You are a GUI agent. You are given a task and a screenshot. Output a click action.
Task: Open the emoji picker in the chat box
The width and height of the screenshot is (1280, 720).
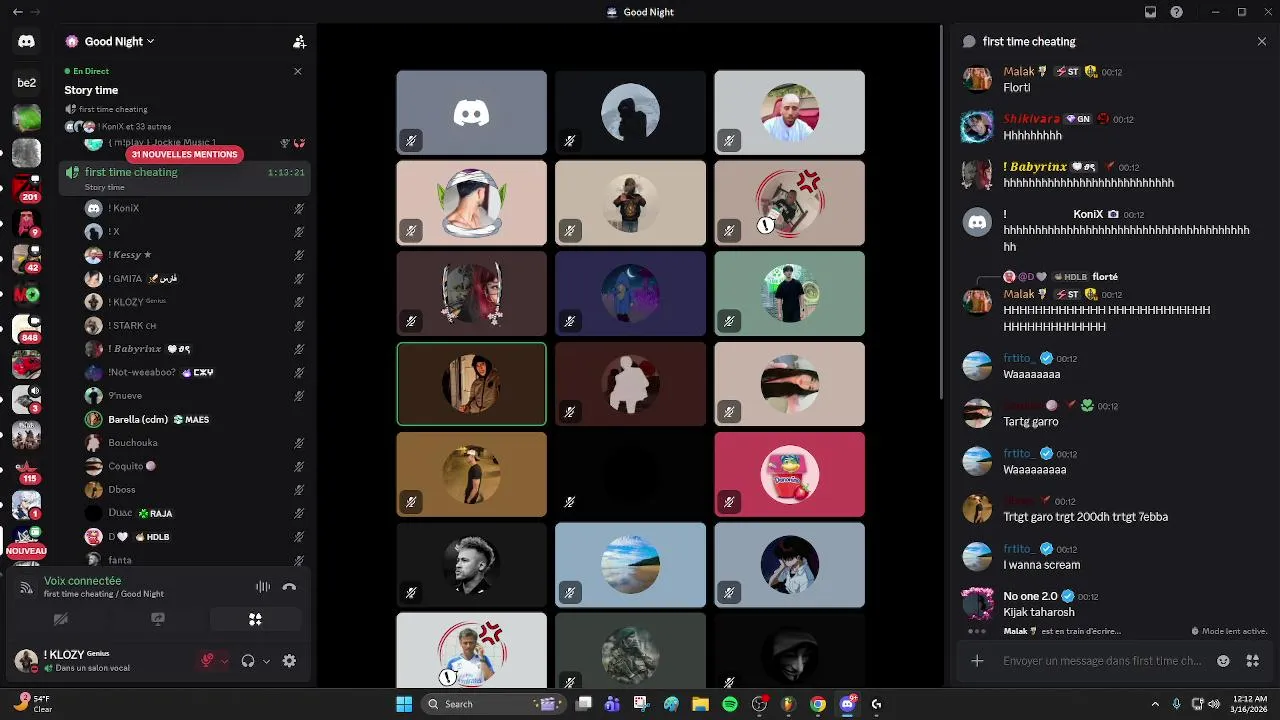1223,661
